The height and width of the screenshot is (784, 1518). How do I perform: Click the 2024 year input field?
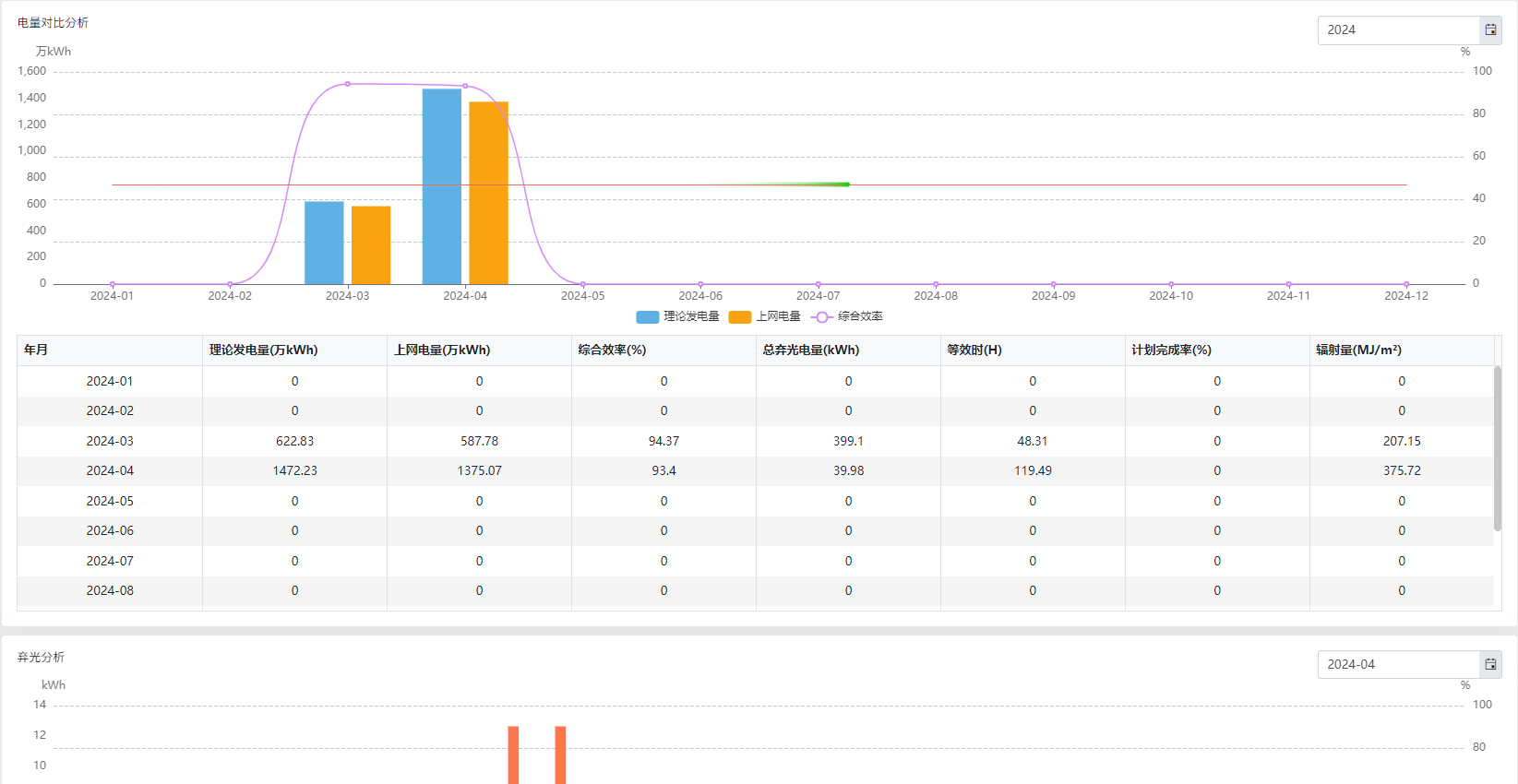[x=1399, y=30]
